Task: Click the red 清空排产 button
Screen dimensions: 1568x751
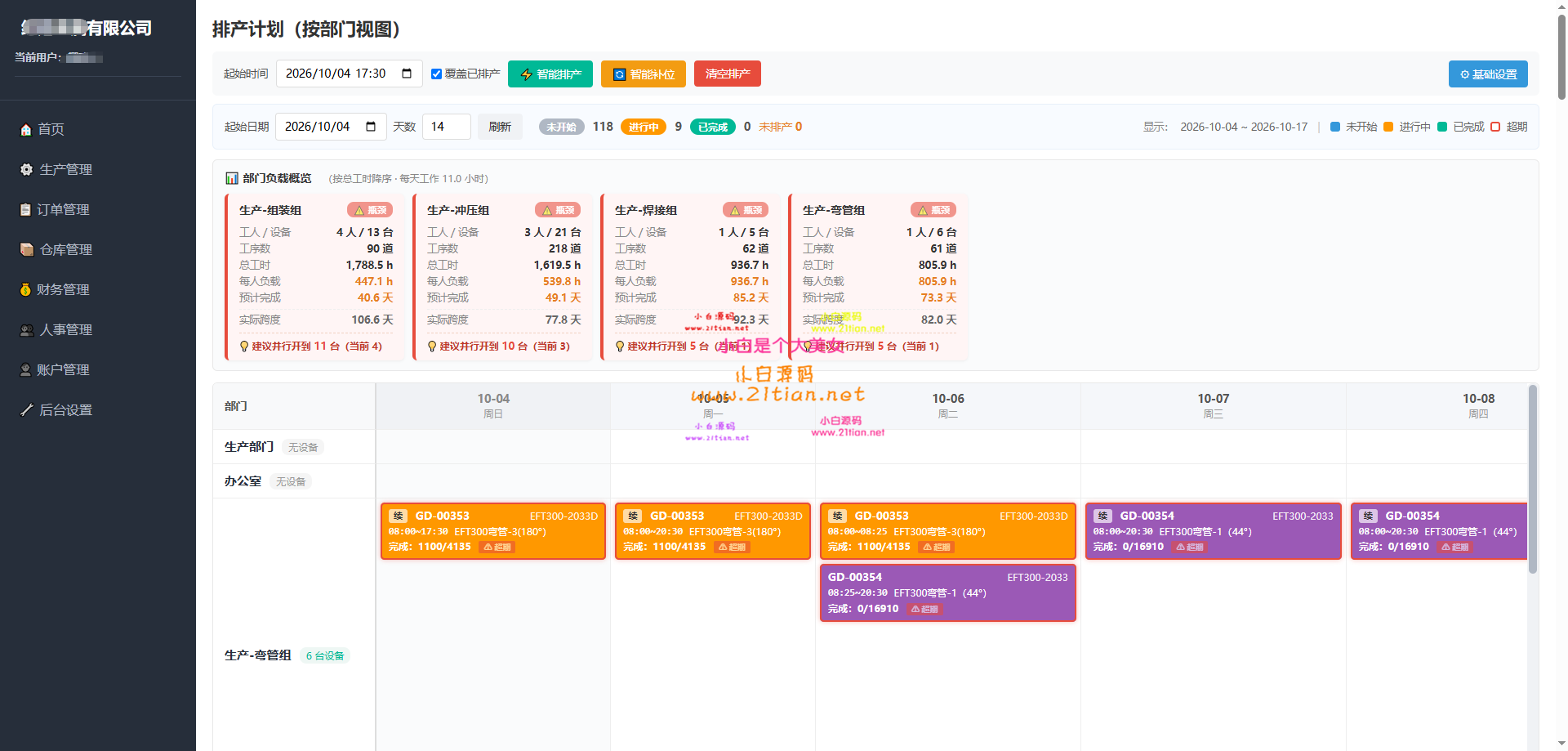Action: (728, 74)
